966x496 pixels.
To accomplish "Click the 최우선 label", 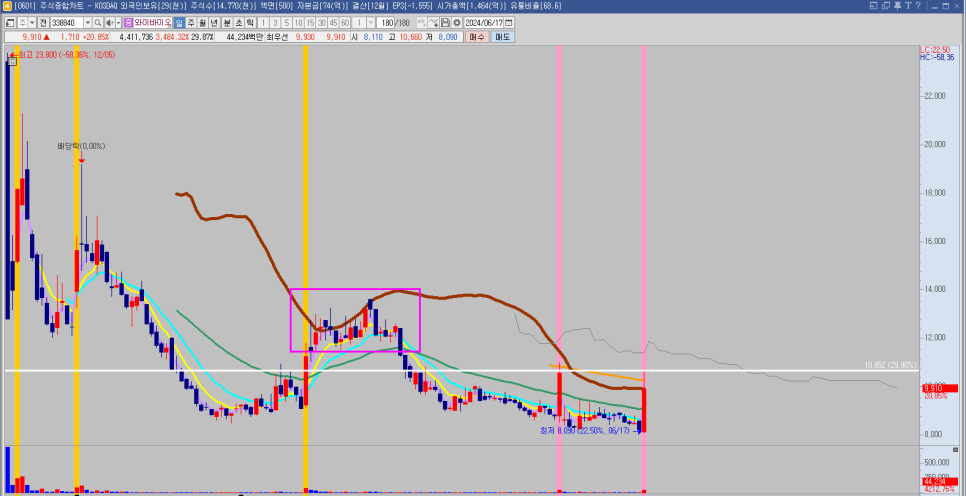I will (277, 37).
